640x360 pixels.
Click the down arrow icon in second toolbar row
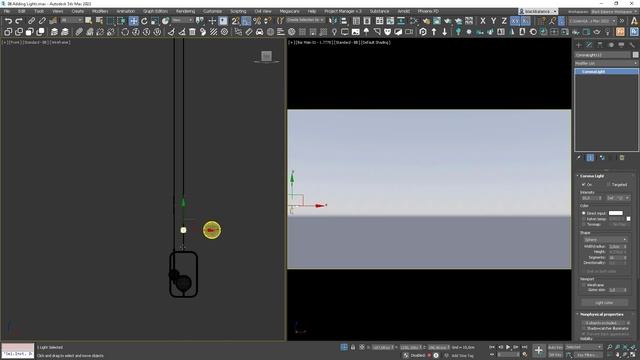(x=444, y=32)
